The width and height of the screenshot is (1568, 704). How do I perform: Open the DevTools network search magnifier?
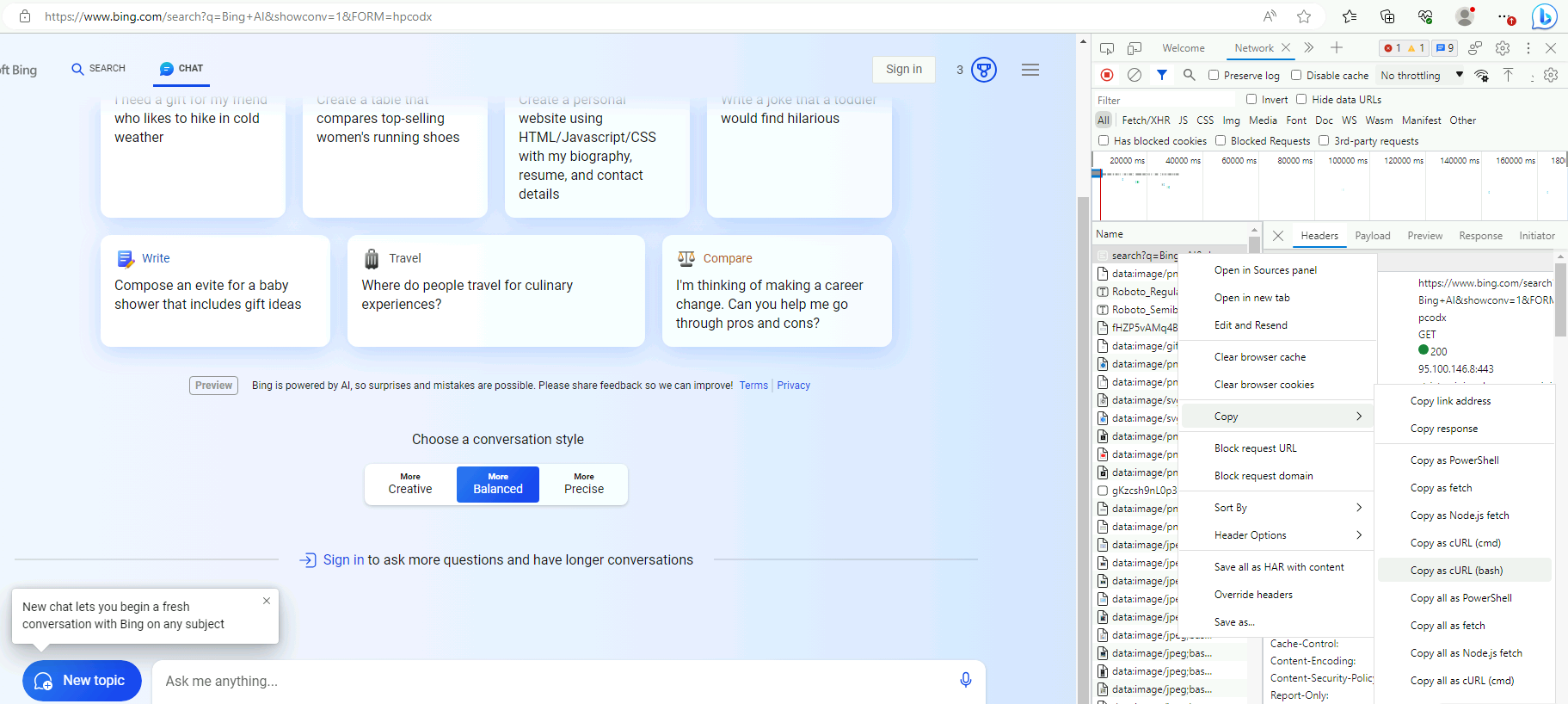[x=1189, y=75]
